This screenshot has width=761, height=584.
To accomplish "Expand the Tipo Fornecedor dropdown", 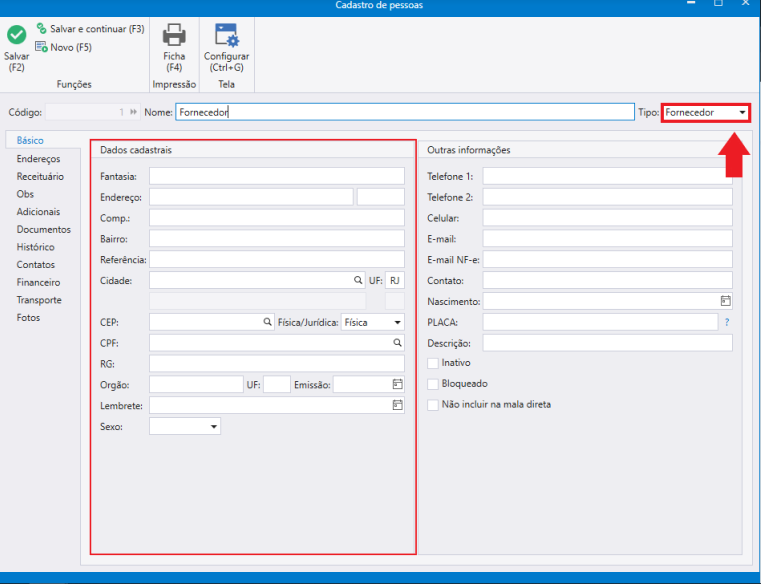I will [x=706, y=113].
